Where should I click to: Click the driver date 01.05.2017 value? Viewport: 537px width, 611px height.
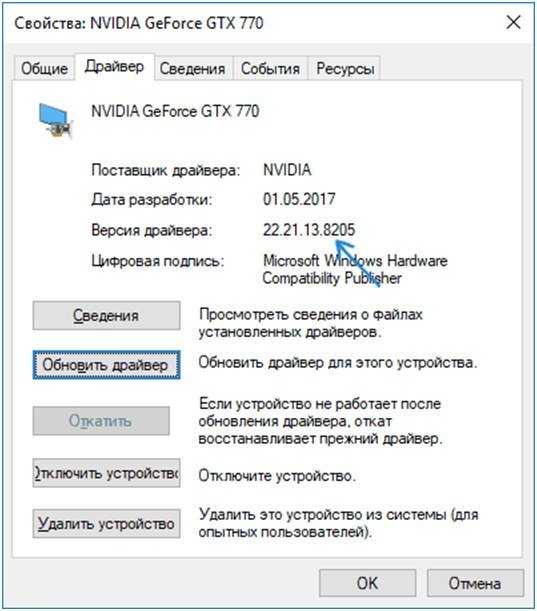(x=299, y=199)
